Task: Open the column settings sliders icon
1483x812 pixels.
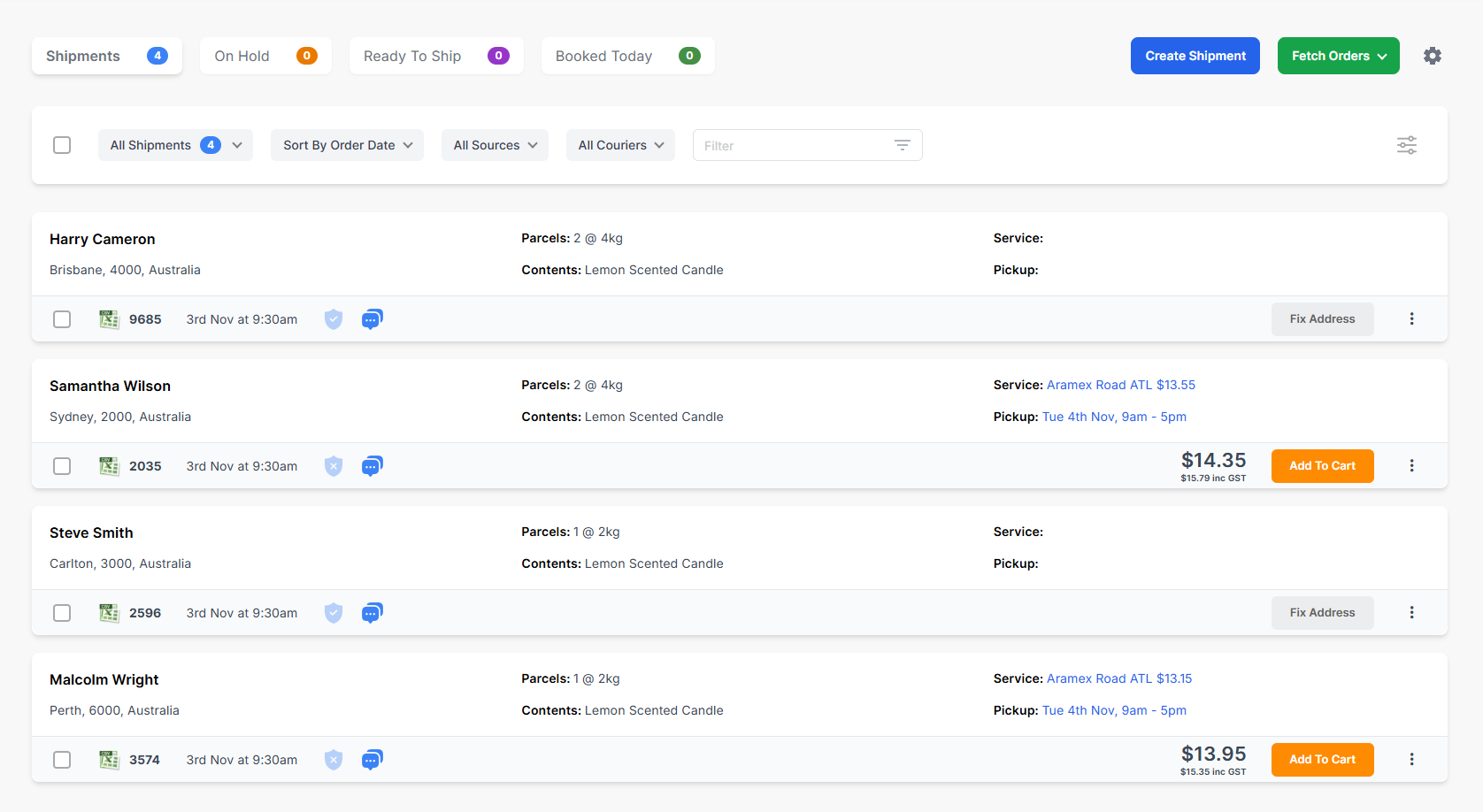Action: click(x=1406, y=144)
